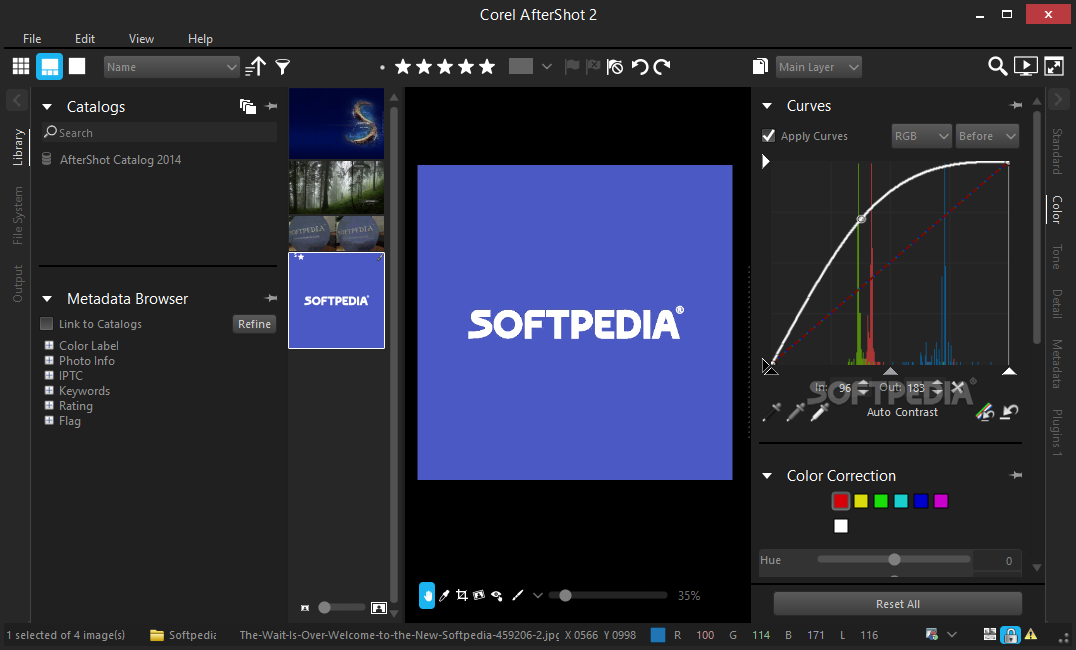Collapse the Curves section
The height and width of the screenshot is (650, 1076).
(x=768, y=106)
